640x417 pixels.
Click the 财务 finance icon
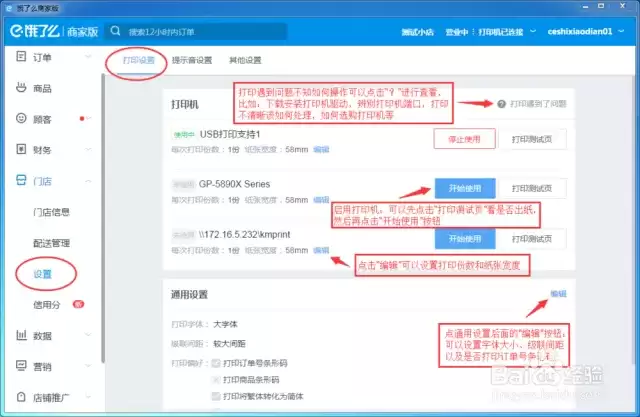21,149
